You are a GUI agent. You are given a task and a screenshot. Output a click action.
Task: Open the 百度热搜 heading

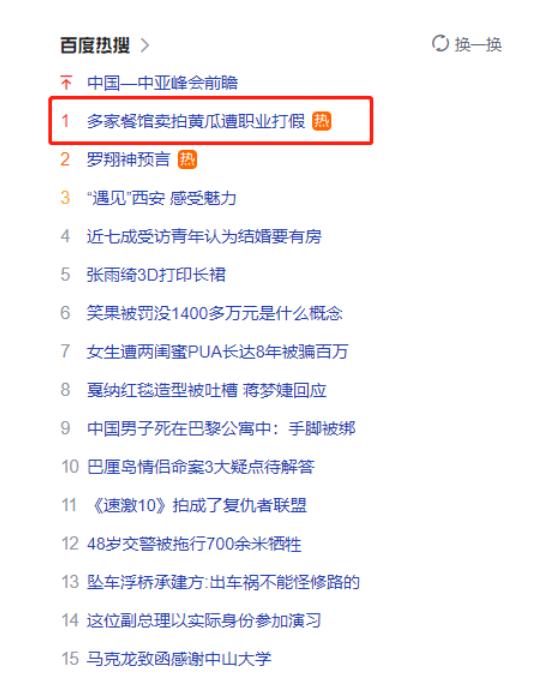pos(95,45)
